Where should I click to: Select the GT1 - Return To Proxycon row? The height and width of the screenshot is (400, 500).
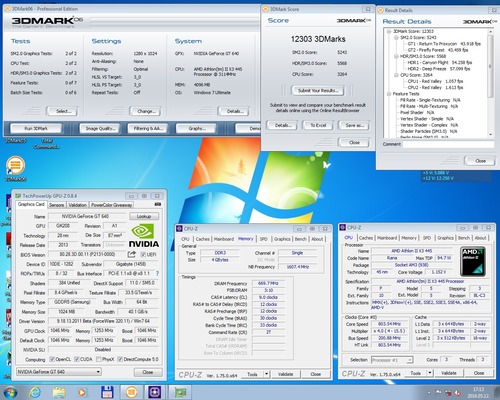click(x=444, y=44)
